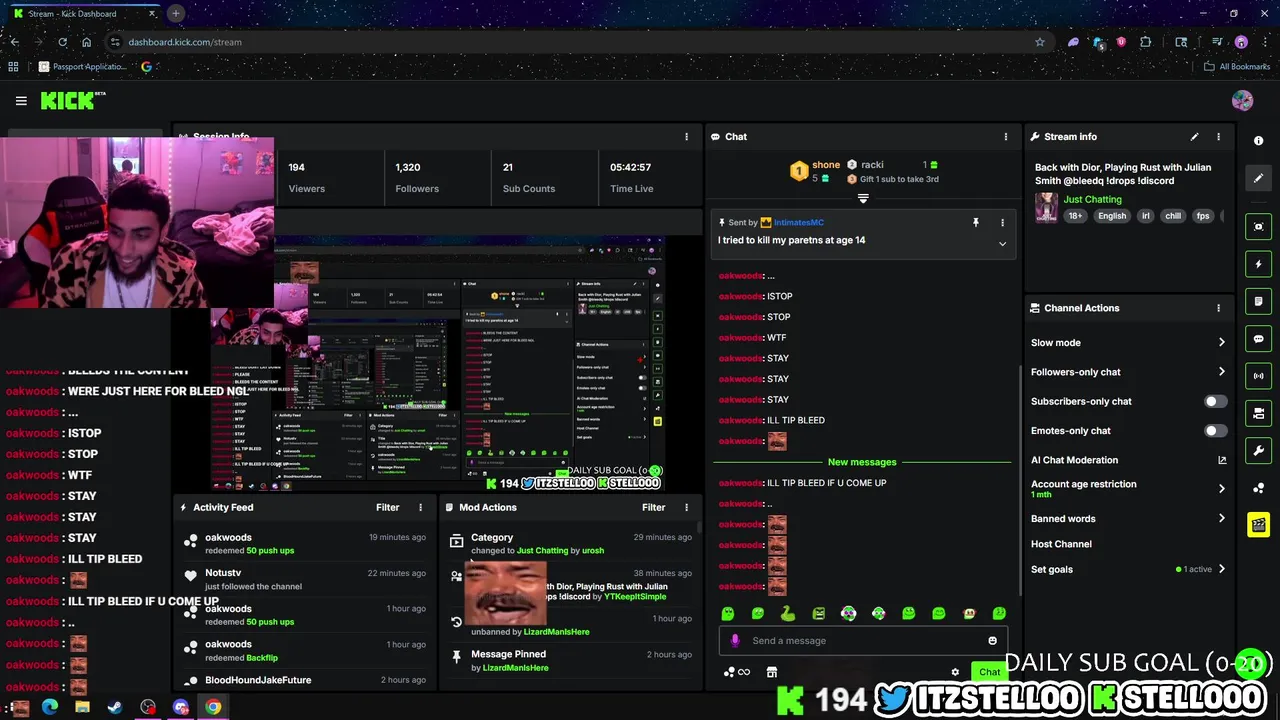Open Channel Actions three-dot menu
Screen dimensions: 1280x720
coord(1218,308)
